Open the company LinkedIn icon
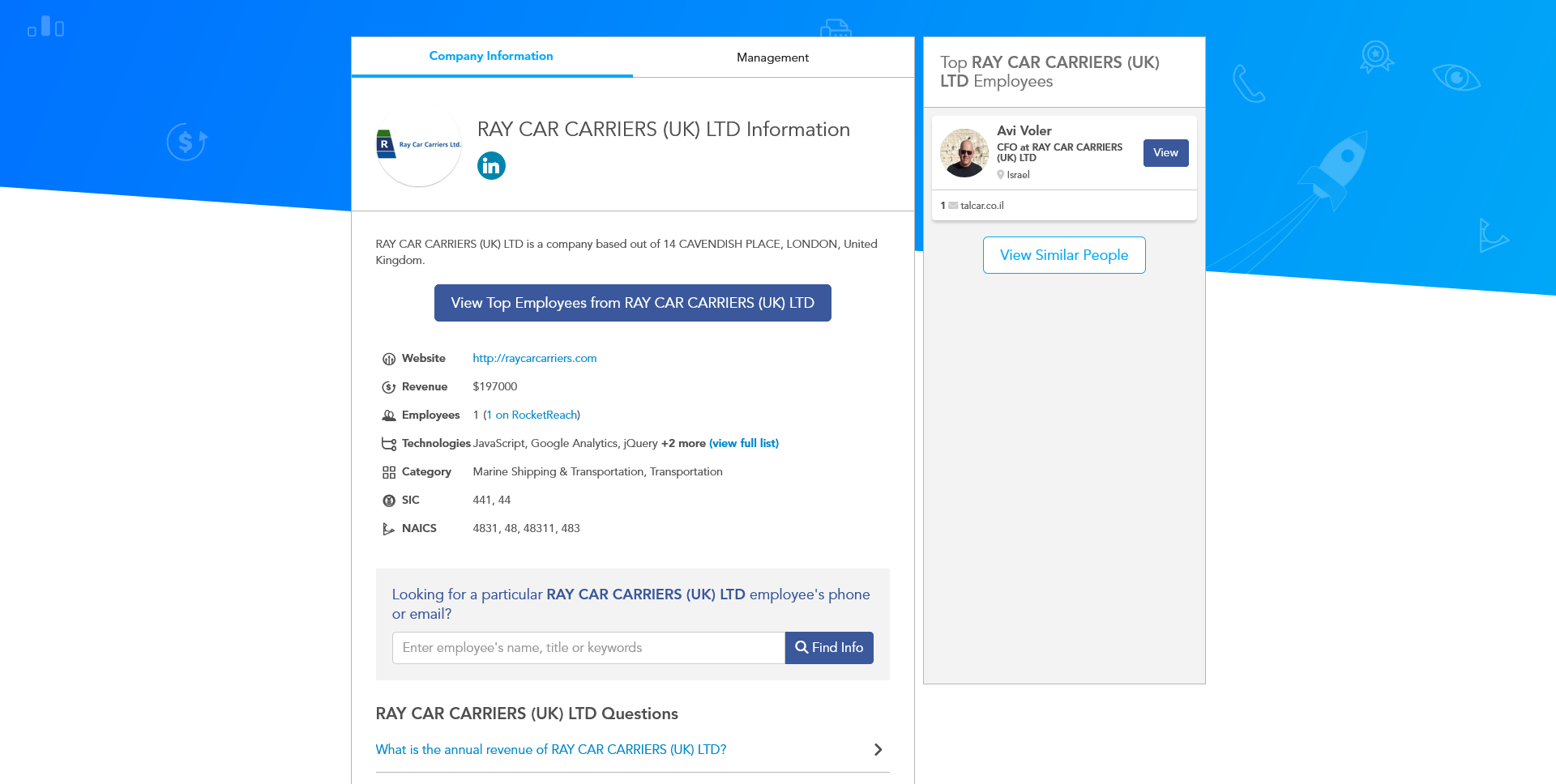The width and height of the screenshot is (1556, 784). pos(491,166)
